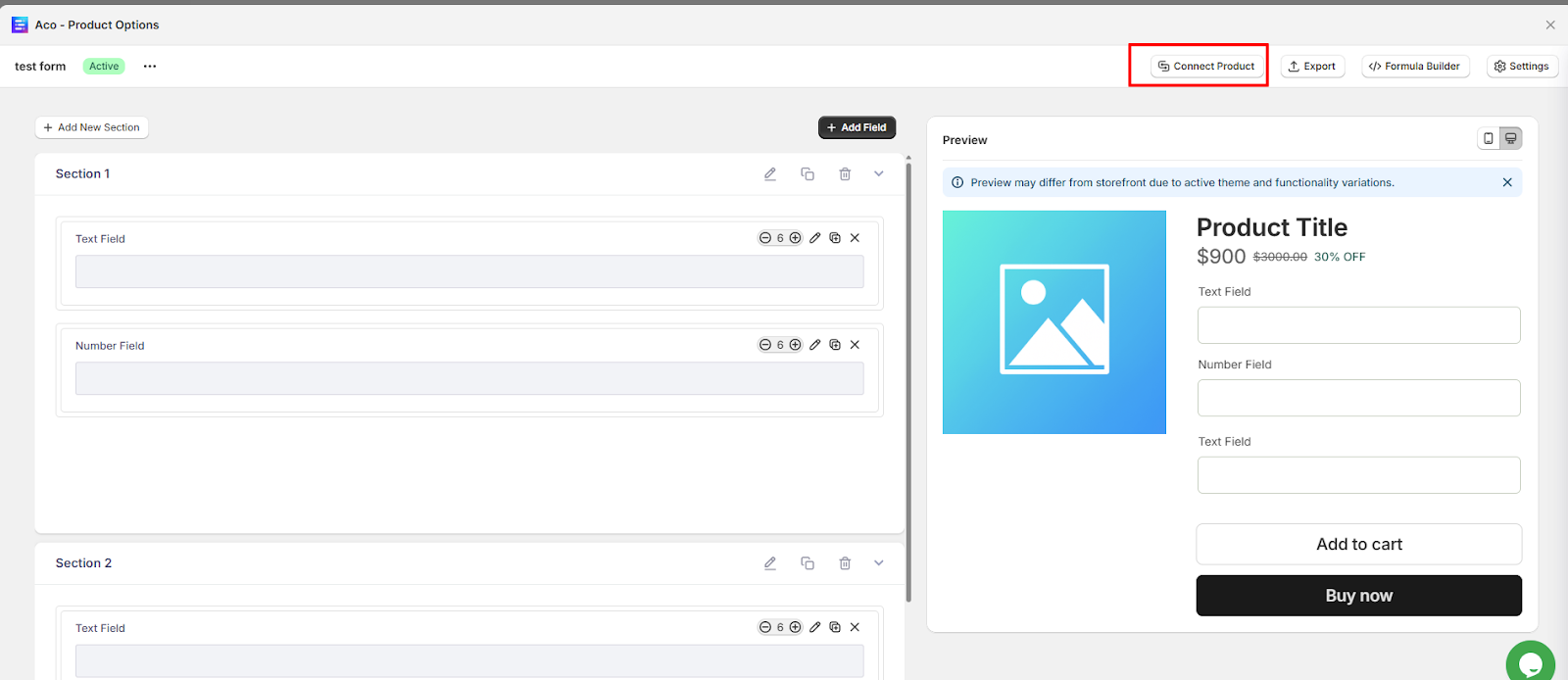
Task: Open the Settings panel
Action: (1522, 67)
